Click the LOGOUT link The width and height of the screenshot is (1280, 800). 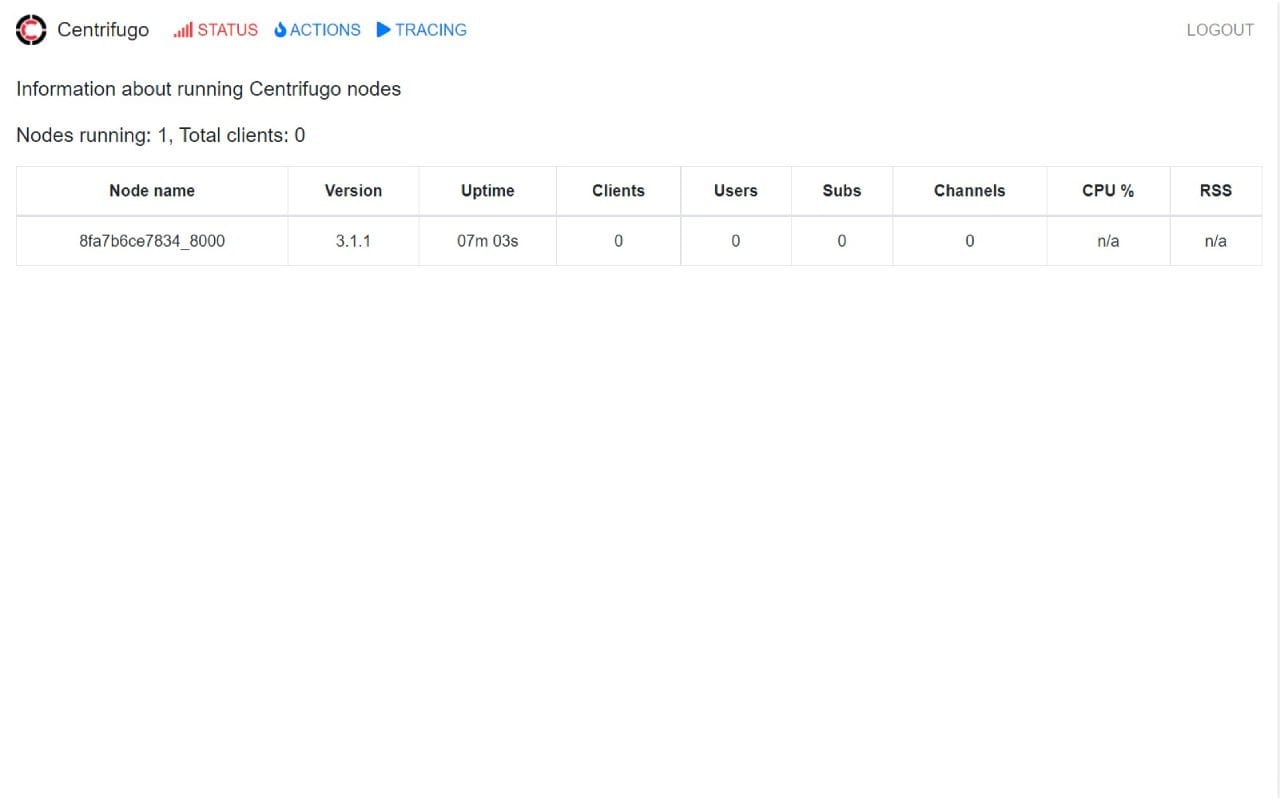coord(1219,30)
